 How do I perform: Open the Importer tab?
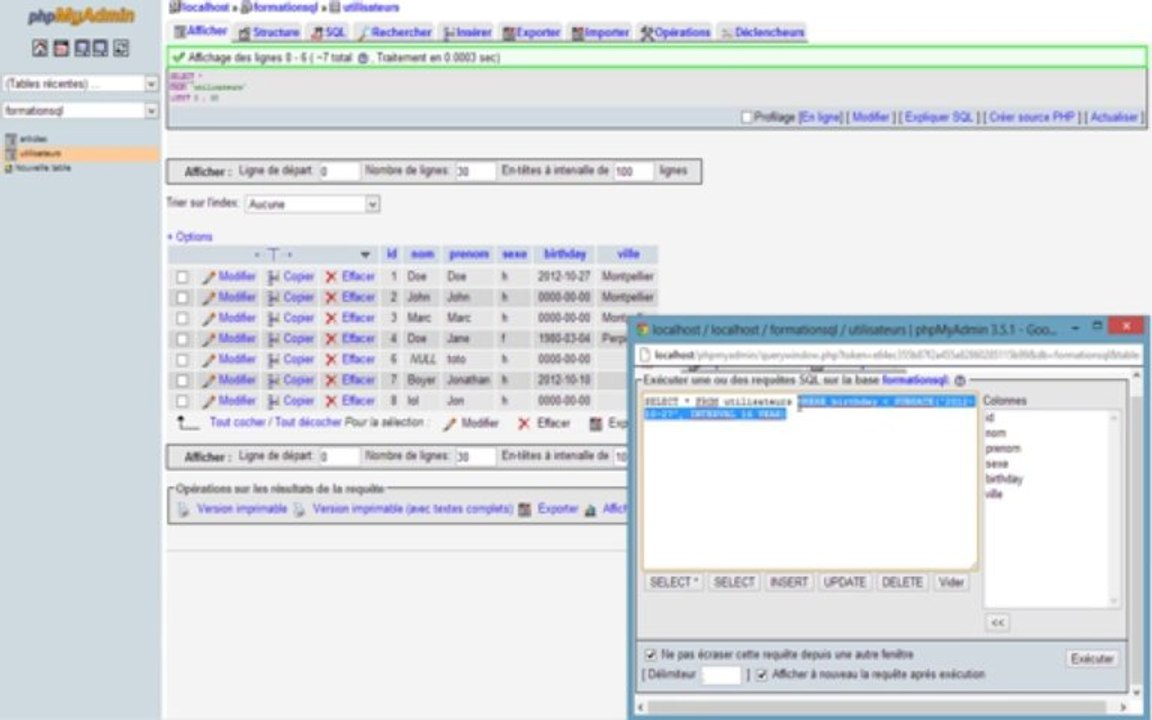pyautogui.click(x=600, y=32)
